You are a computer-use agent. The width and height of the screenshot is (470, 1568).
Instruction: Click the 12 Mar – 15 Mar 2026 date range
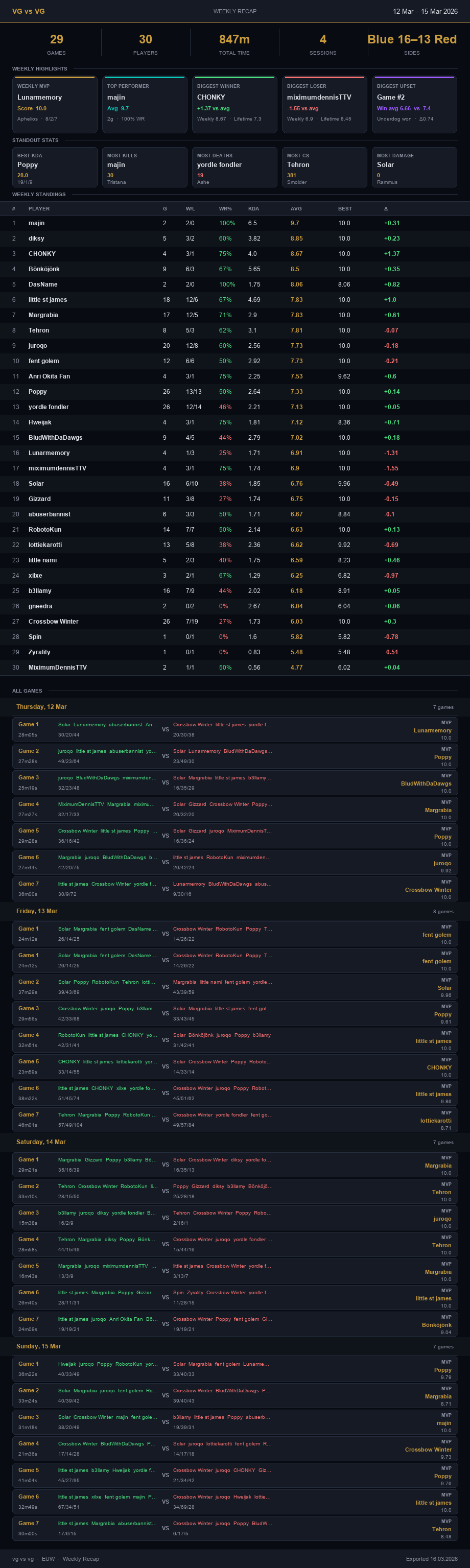tap(425, 11)
